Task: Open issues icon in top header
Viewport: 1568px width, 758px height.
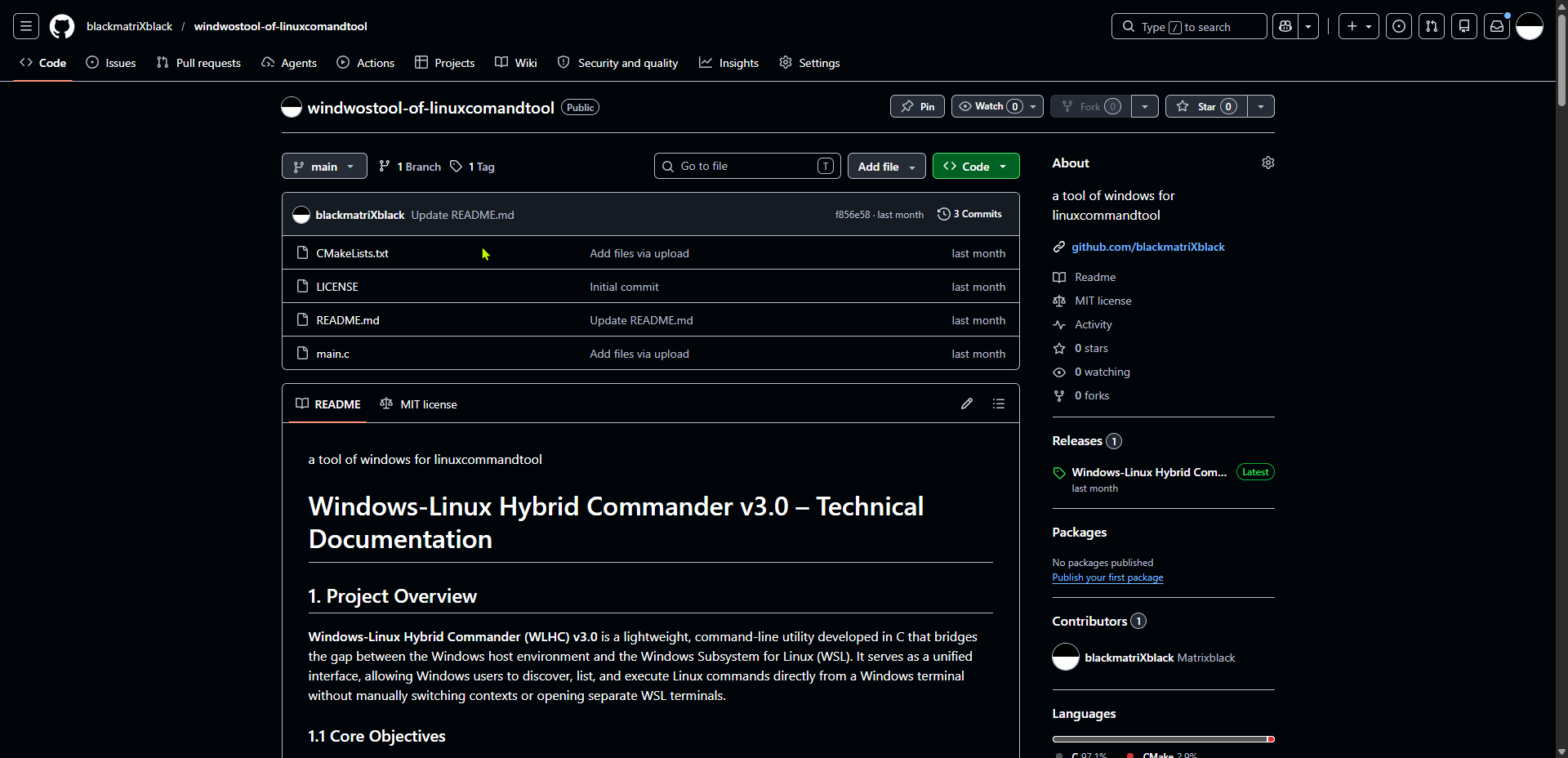Action: [x=1399, y=26]
